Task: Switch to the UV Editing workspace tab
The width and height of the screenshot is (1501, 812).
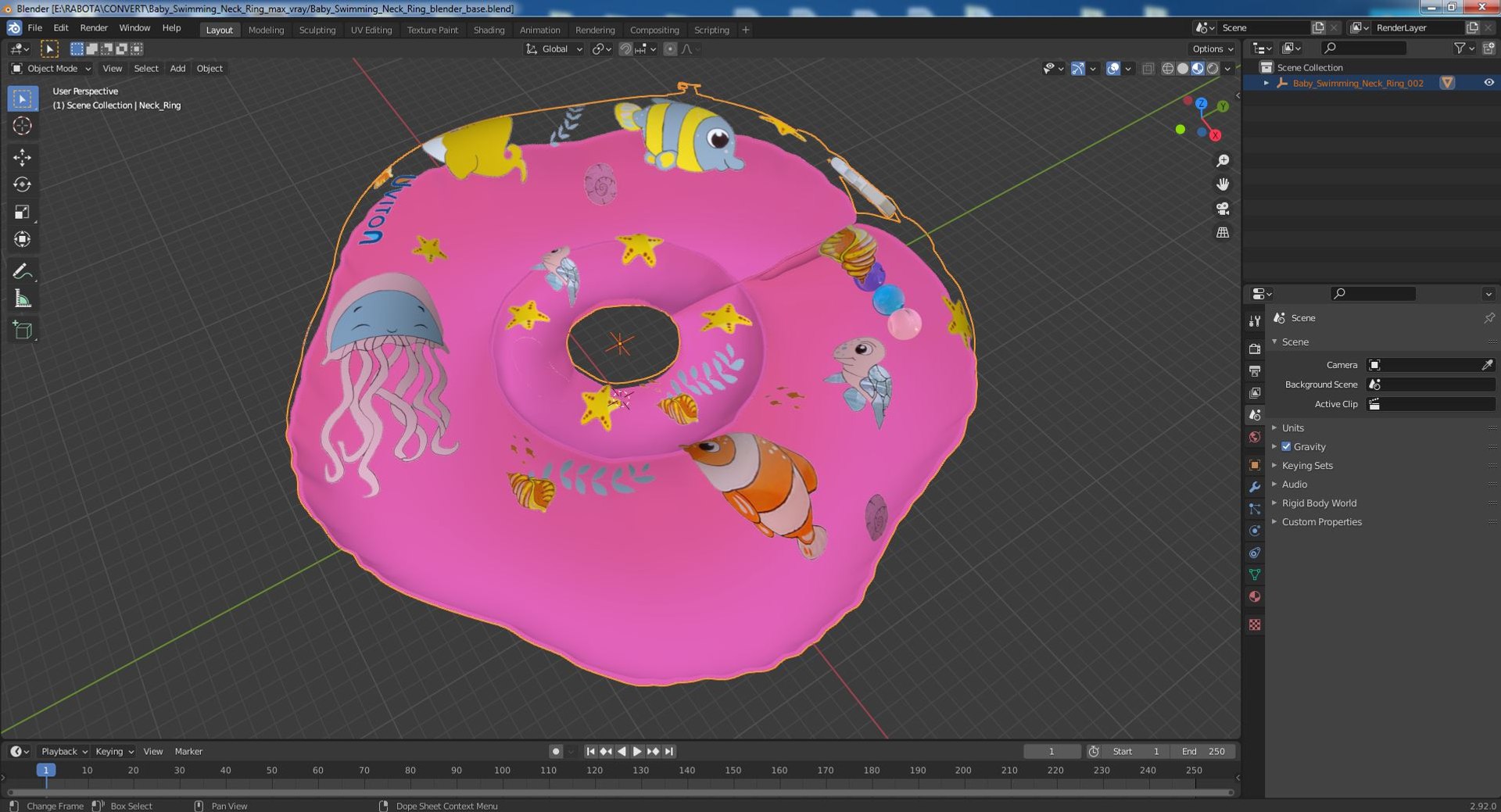Action: click(371, 30)
